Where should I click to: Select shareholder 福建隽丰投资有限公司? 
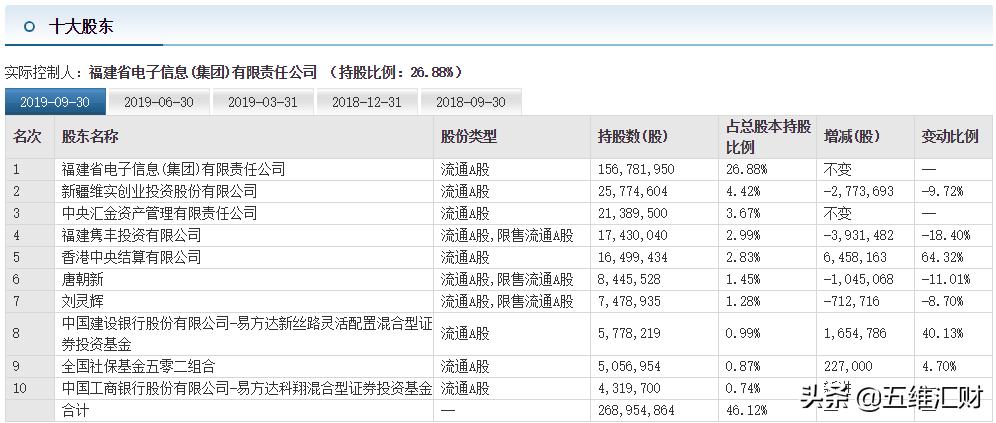[x=131, y=236]
